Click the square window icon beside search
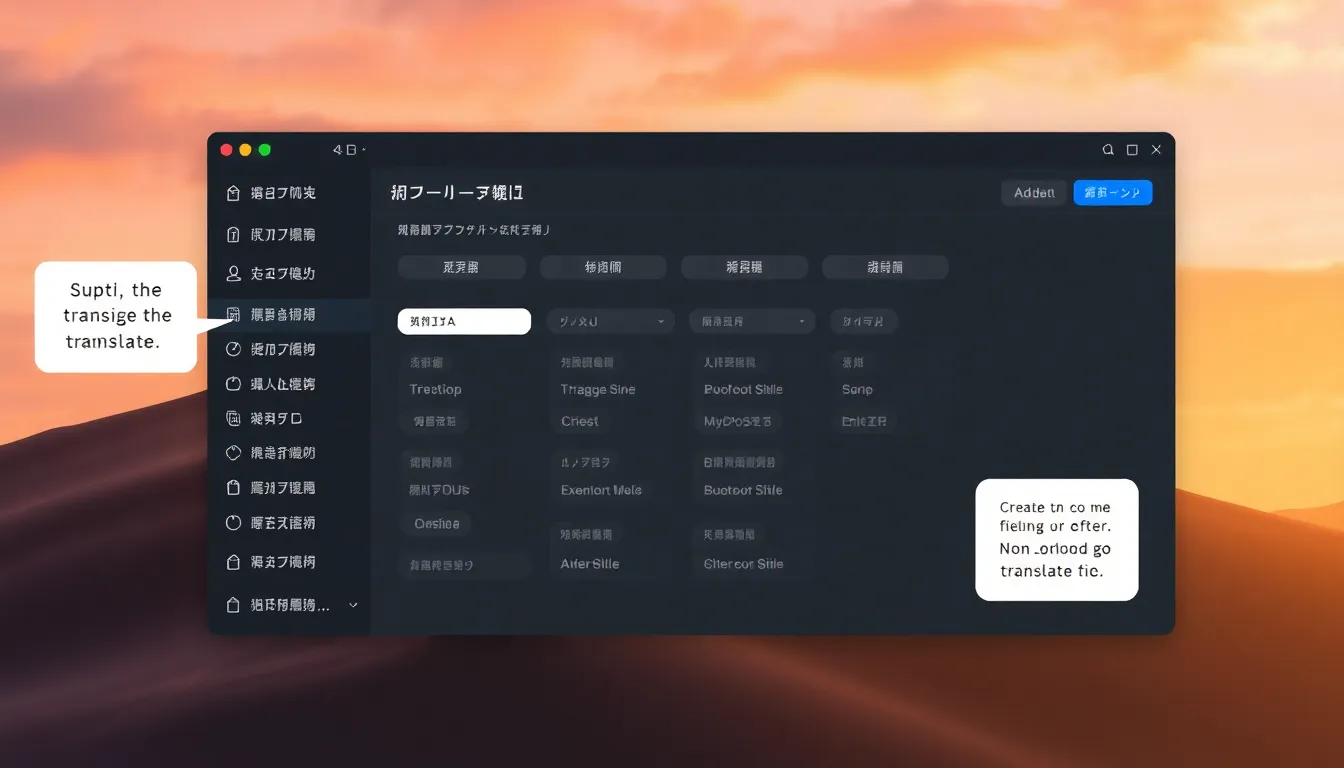The image size is (1344, 768). (1132, 150)
